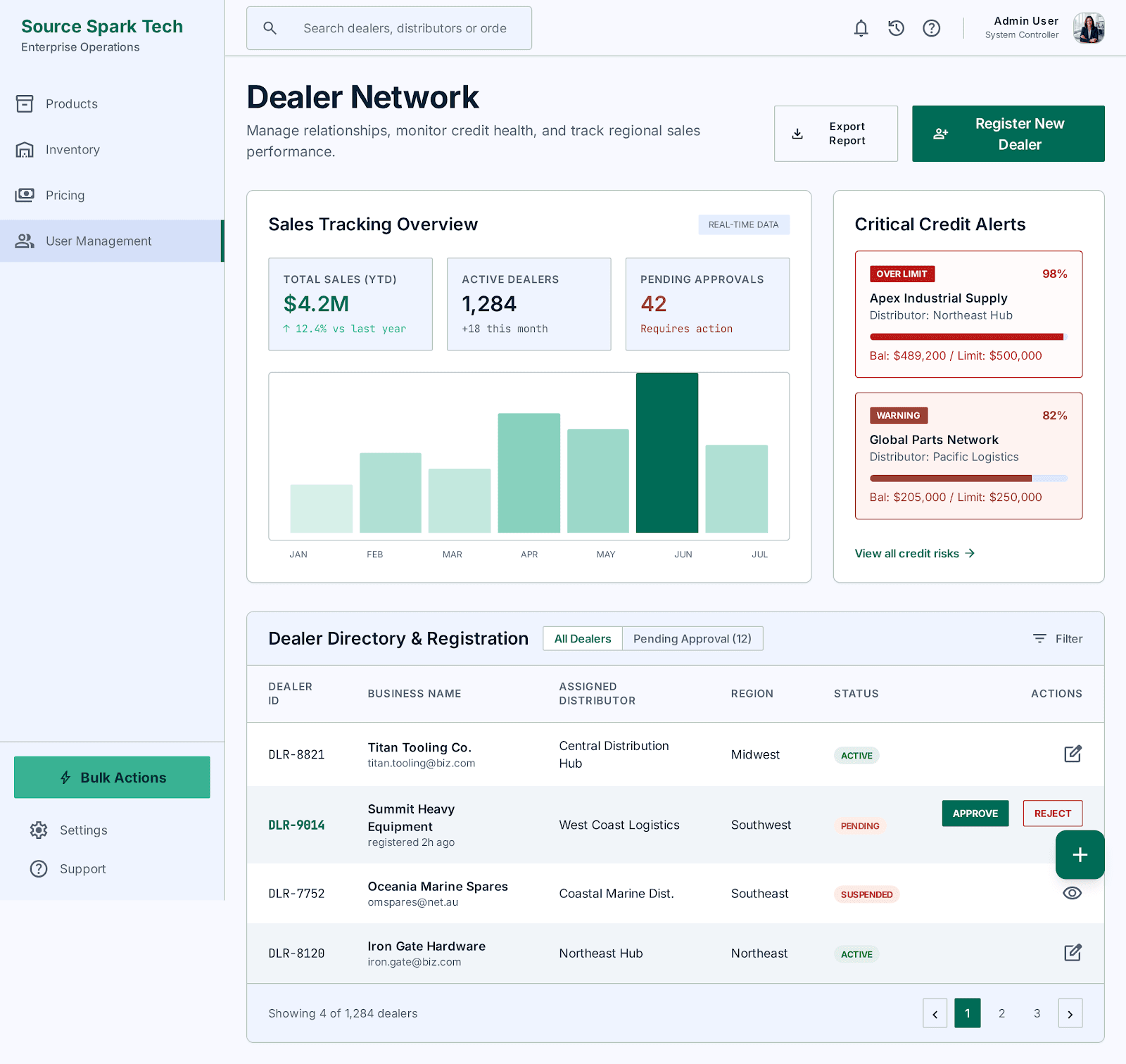View Oceania Marine Spares with eye icon
The width and height of the screenshot is (1126, 1064).
1072,893
